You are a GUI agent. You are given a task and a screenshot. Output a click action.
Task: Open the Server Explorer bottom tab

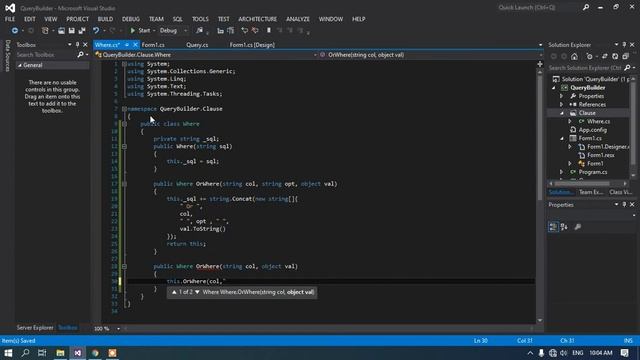coord(35,328)
